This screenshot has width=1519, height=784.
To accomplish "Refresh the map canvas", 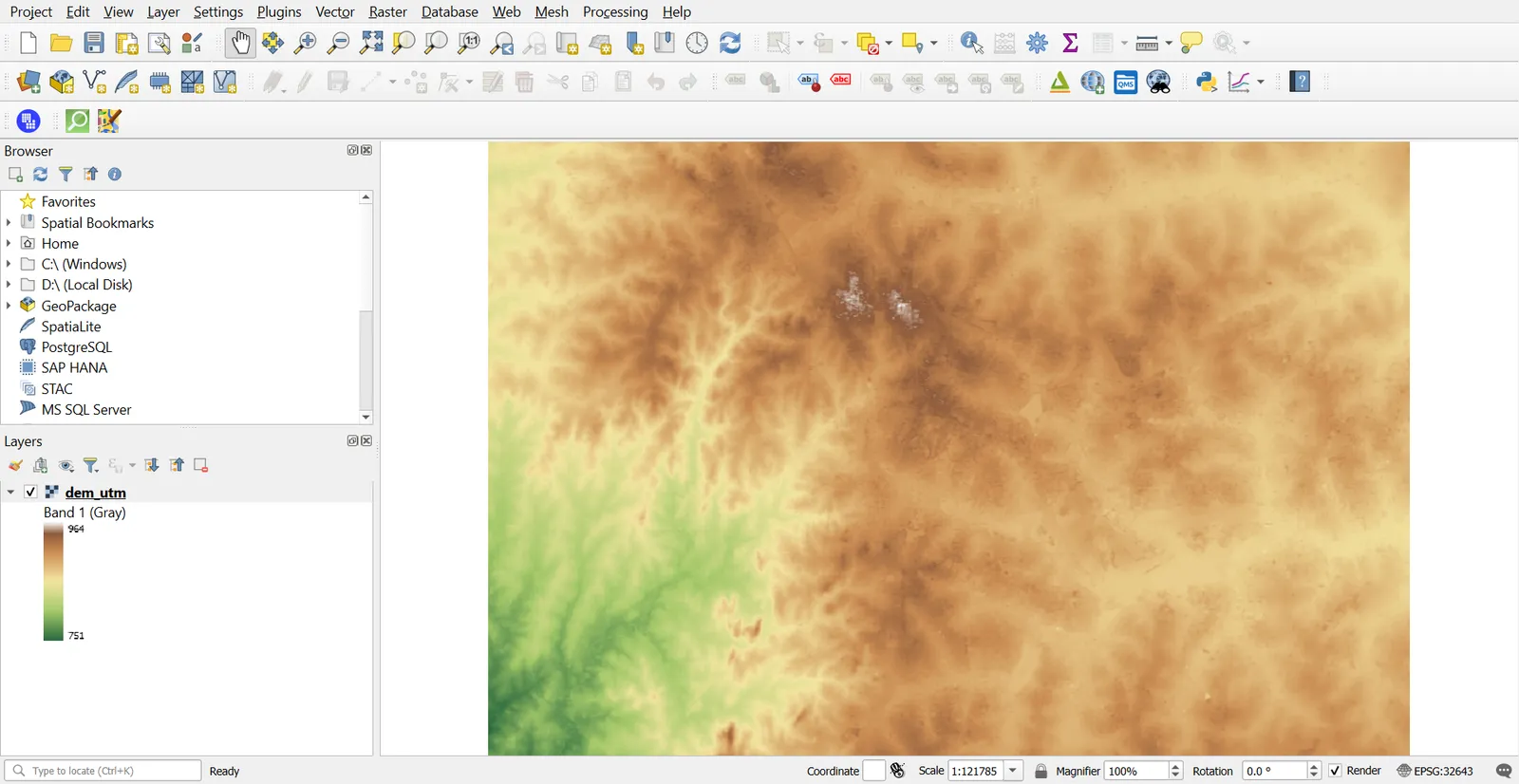I will click(730, 43).
